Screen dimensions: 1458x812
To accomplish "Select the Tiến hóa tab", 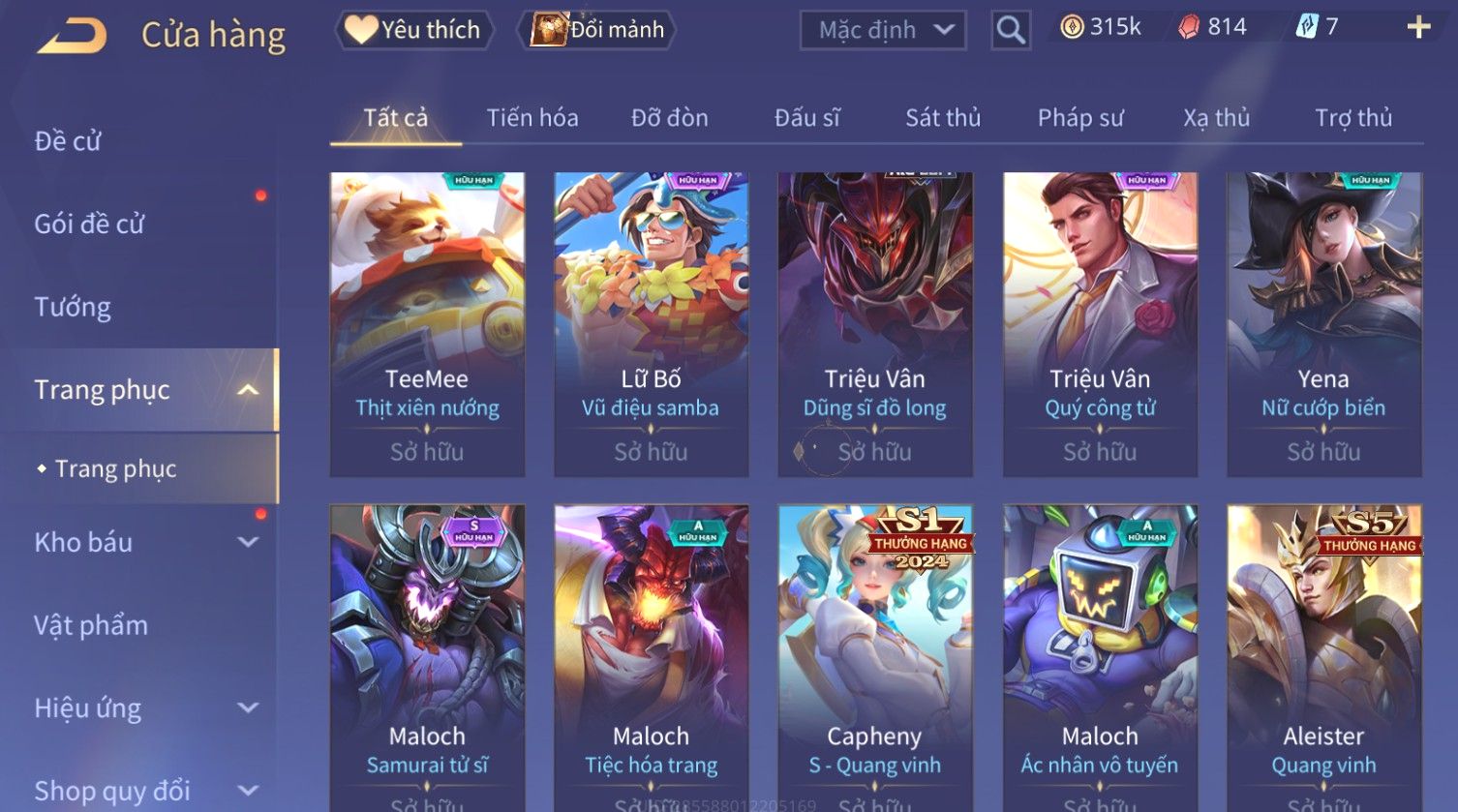I will 532,118.
